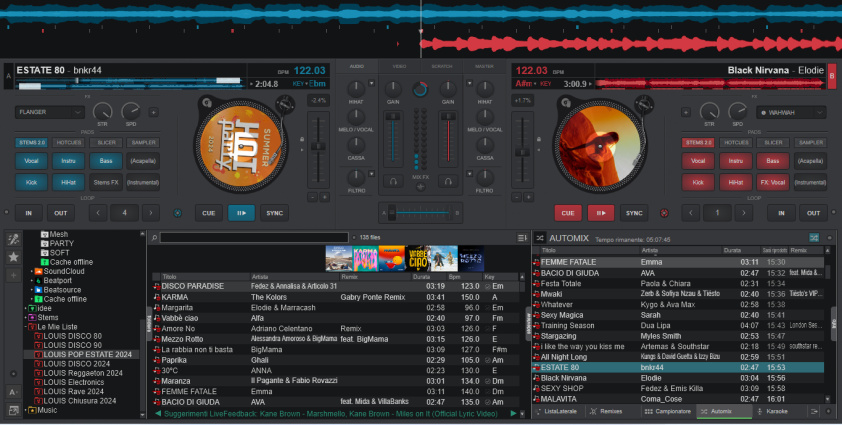Image resolution: width=842 pixels, height=425 pixels.
Task: Click left deck SYNC button
Action: coord(274,213)
